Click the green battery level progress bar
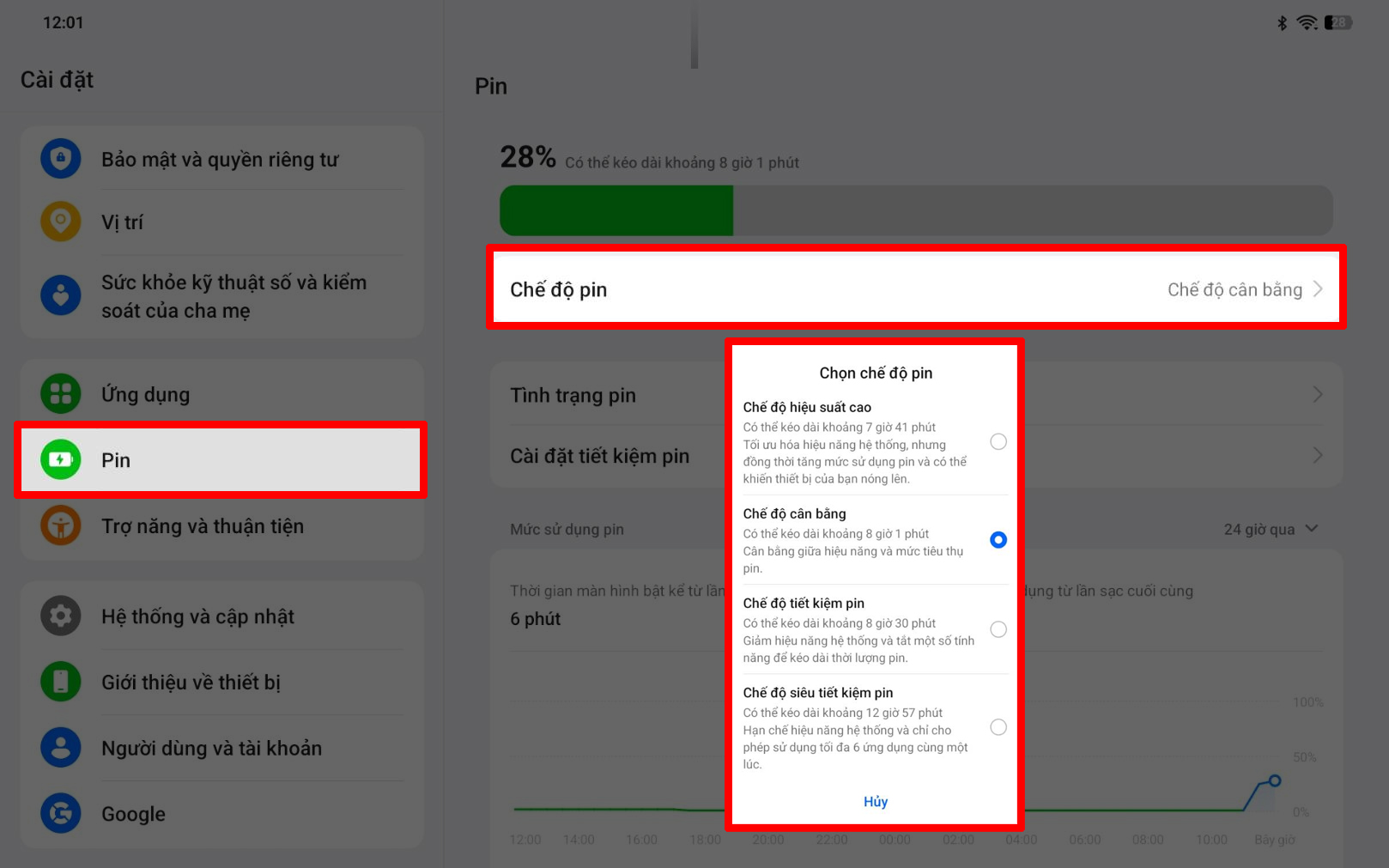Image resolution: width=1389 pixels, height=868 pixels. (x=616, y=209)
